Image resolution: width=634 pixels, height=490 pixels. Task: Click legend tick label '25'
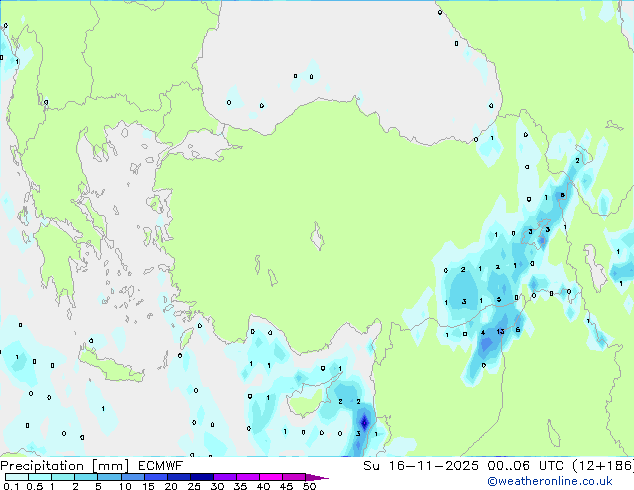[194, 486]
